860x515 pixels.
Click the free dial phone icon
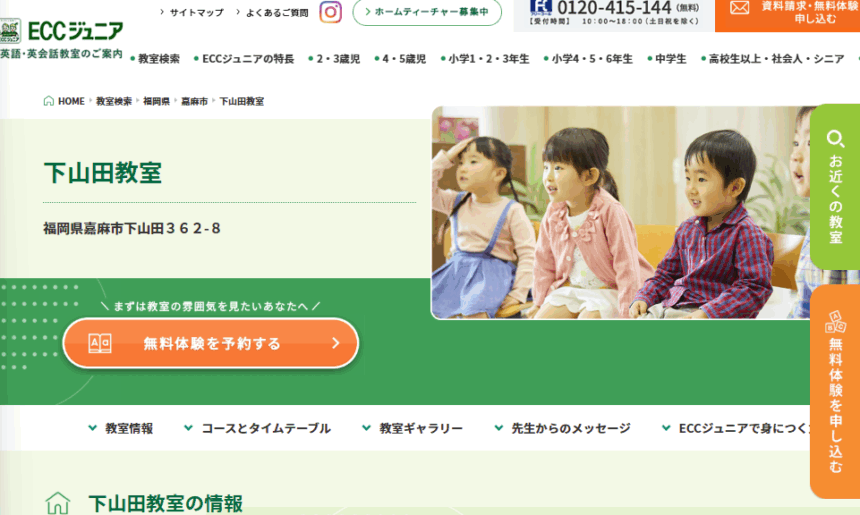pos(541,7)
